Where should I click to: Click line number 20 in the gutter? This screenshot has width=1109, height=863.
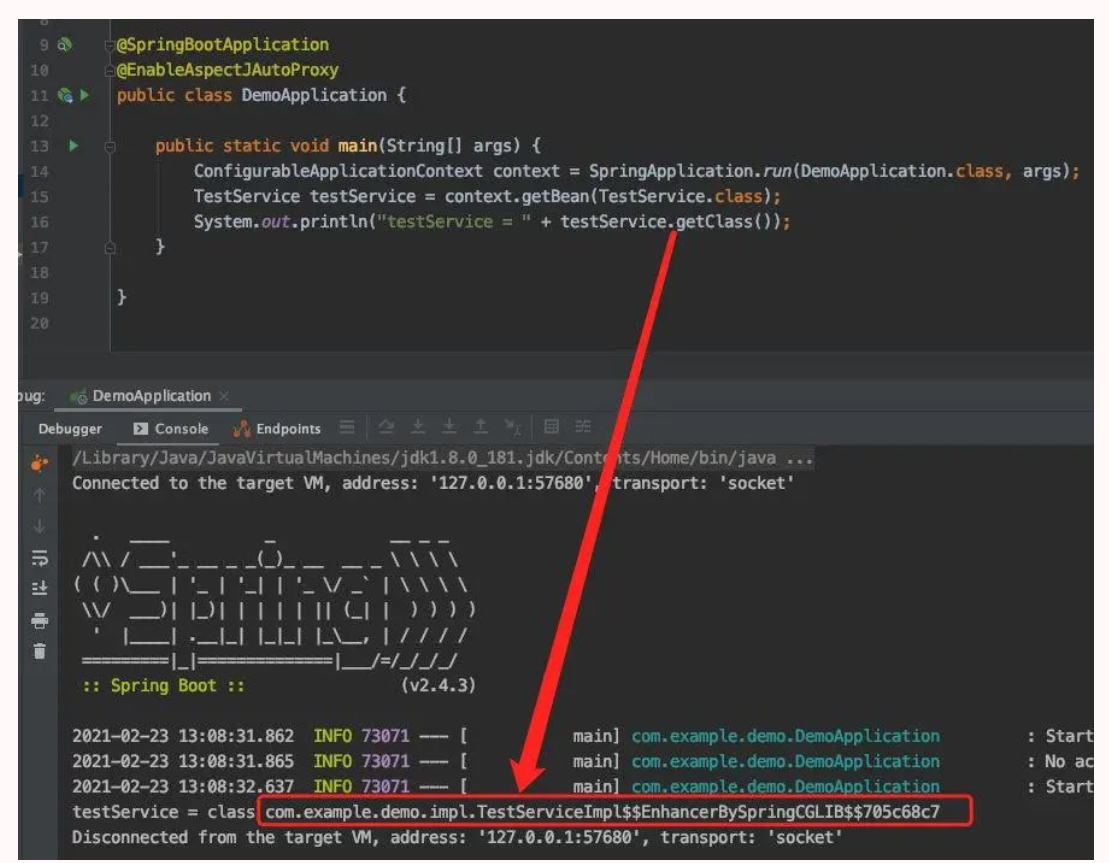[x=40, y=323]
